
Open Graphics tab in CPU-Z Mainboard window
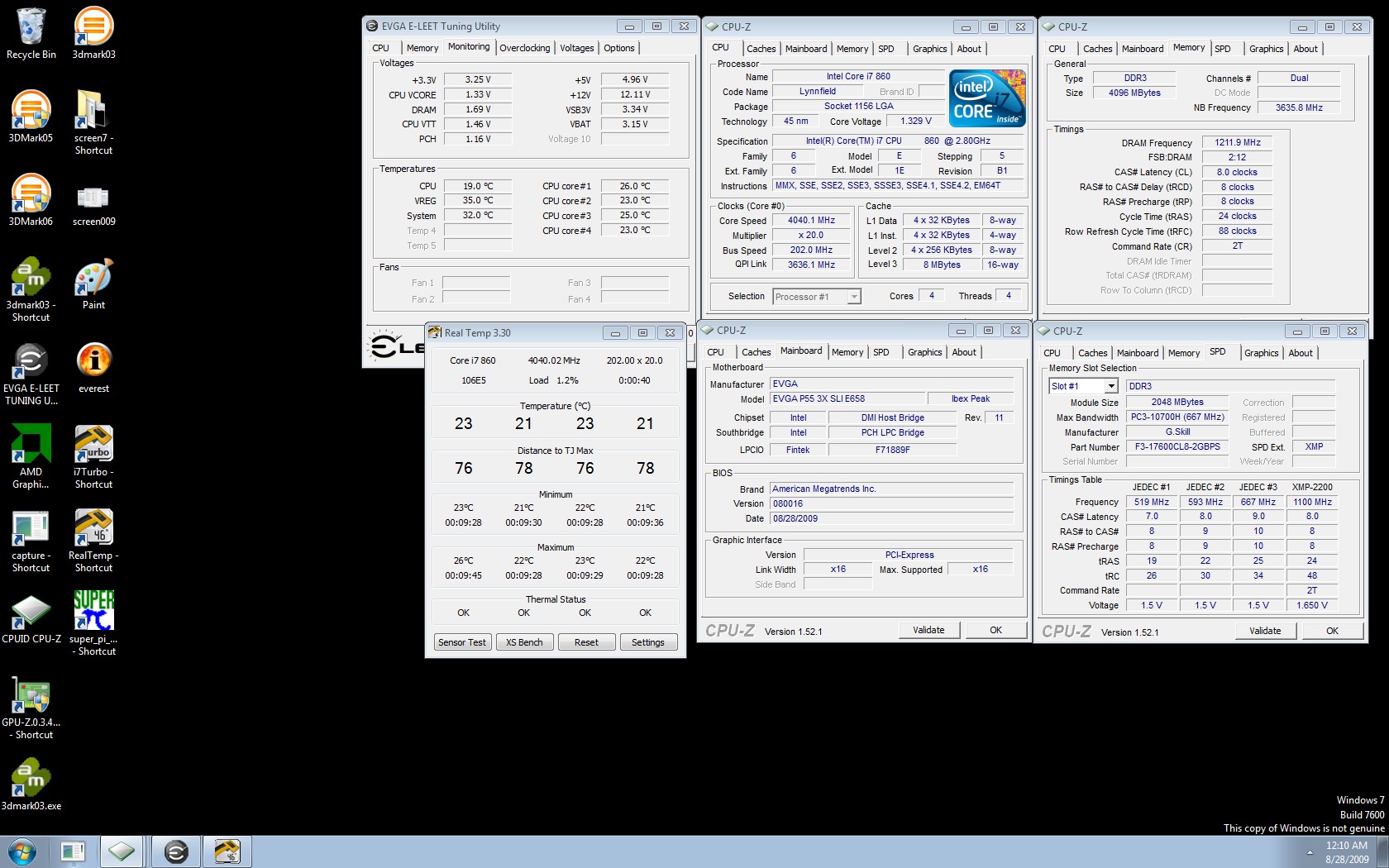(924, 352)
